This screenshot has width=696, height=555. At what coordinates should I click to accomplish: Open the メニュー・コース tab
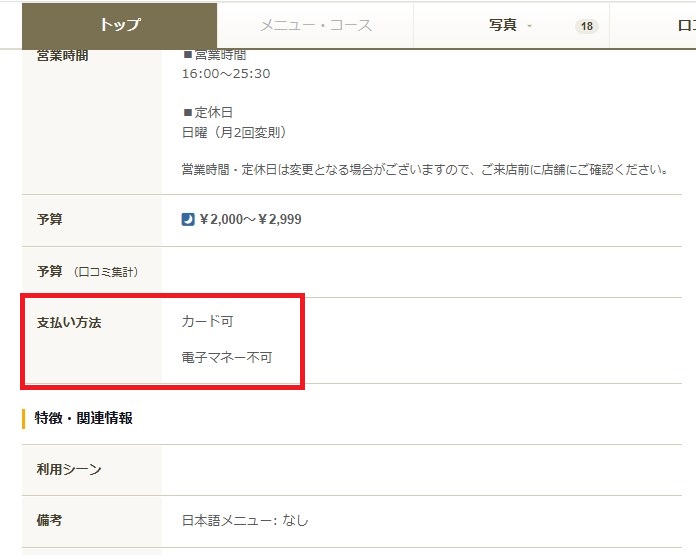click(x=315, y=25)
